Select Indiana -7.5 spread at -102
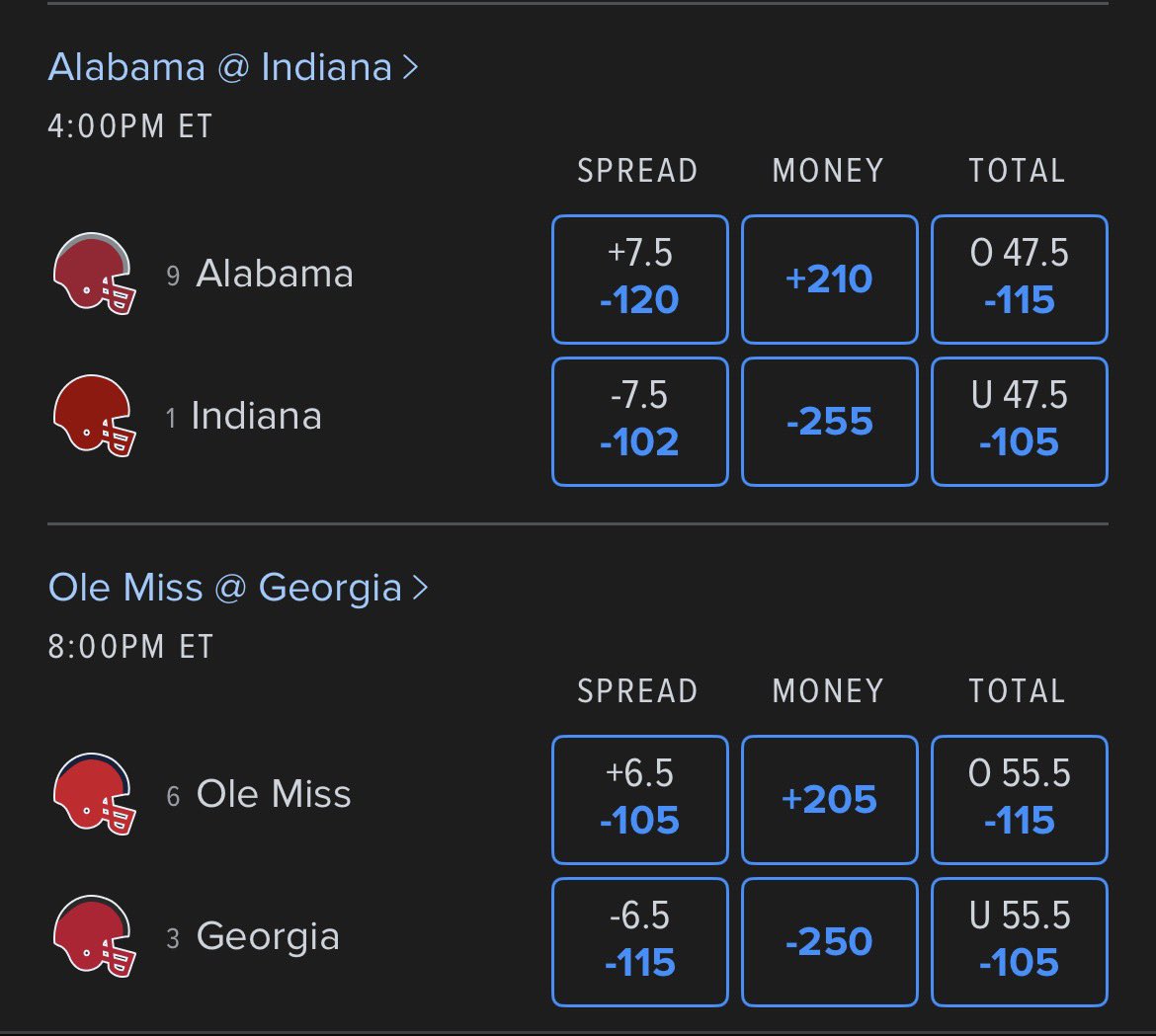1156x1036 pixels. [x=640, y=422]
